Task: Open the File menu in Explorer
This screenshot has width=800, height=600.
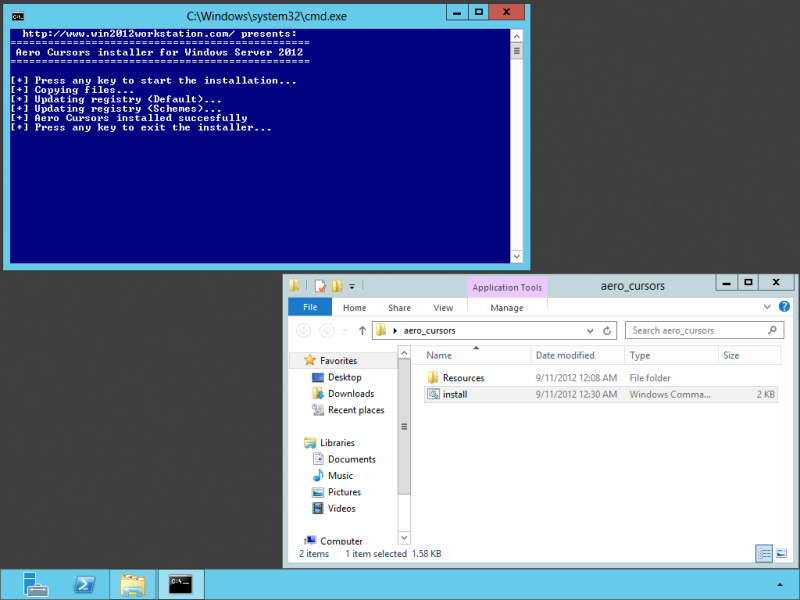Action: click(310, 307)
